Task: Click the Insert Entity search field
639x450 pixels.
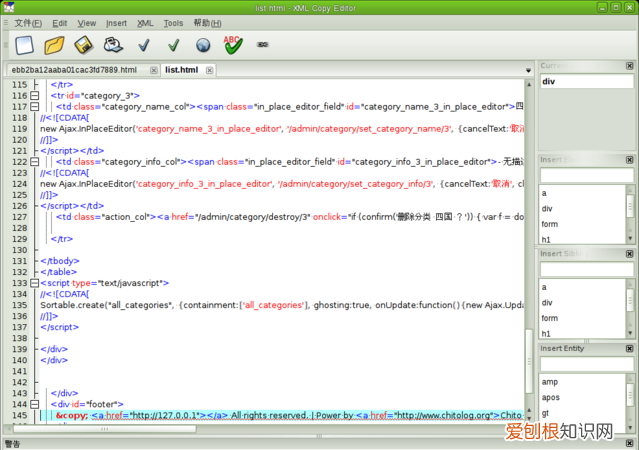Action: click(585, 363)
